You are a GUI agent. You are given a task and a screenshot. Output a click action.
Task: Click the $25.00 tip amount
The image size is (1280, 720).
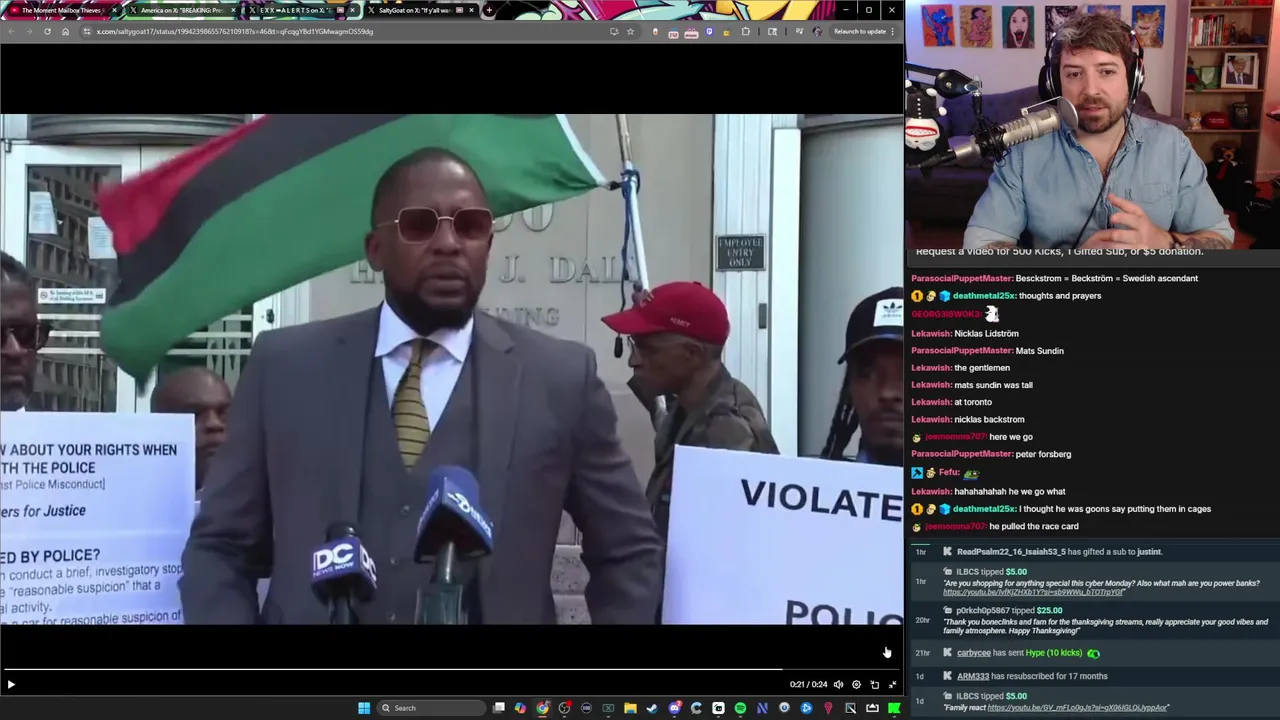(x=1049, y=610)
